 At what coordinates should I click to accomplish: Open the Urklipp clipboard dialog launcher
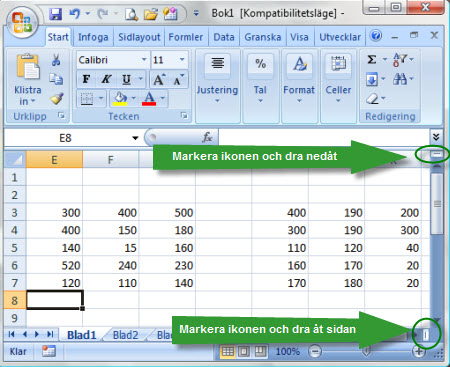pos(61,115)
